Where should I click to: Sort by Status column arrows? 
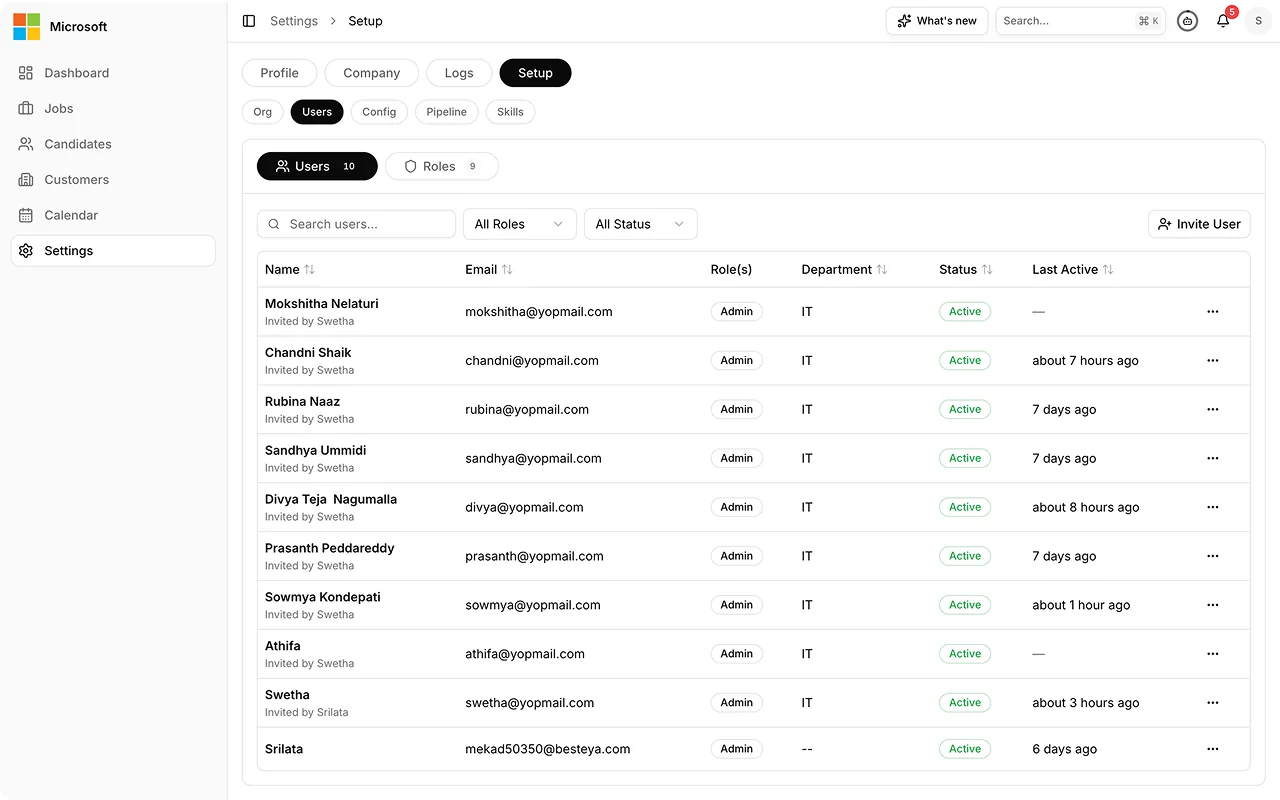[987, 270]
